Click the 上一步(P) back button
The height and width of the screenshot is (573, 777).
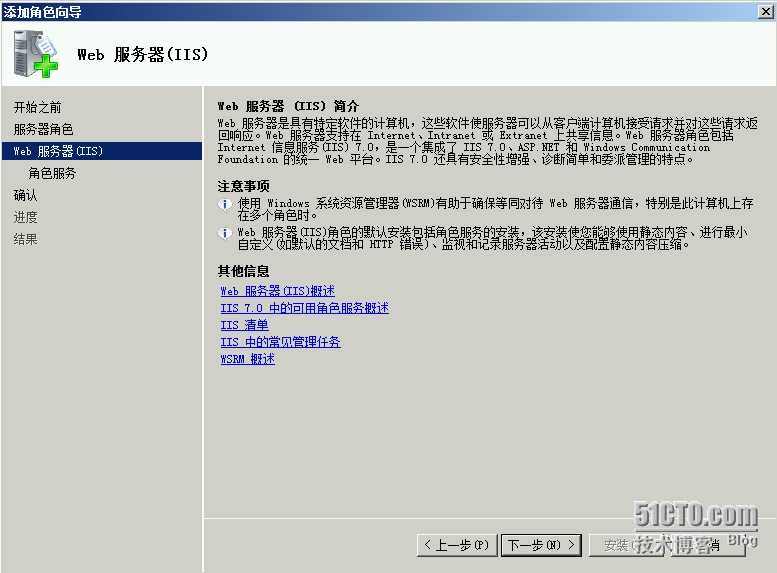click(x=457, y=545)
